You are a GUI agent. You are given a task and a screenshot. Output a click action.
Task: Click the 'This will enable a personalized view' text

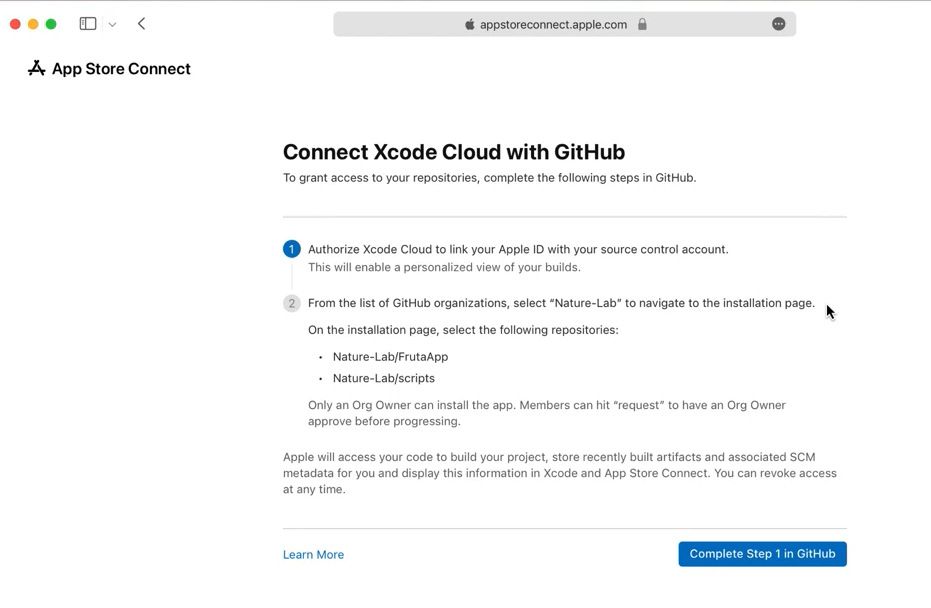click(x=444, y=267)
